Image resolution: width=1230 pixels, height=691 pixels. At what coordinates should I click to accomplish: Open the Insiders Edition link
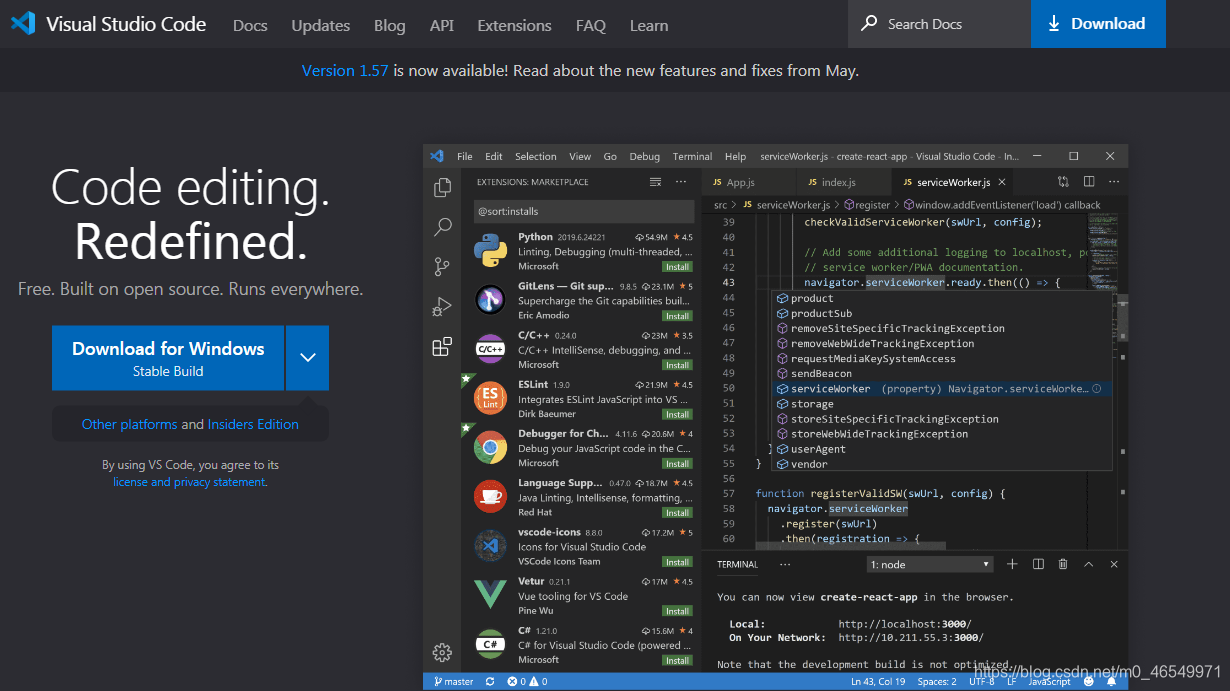[x=253, y=424]
